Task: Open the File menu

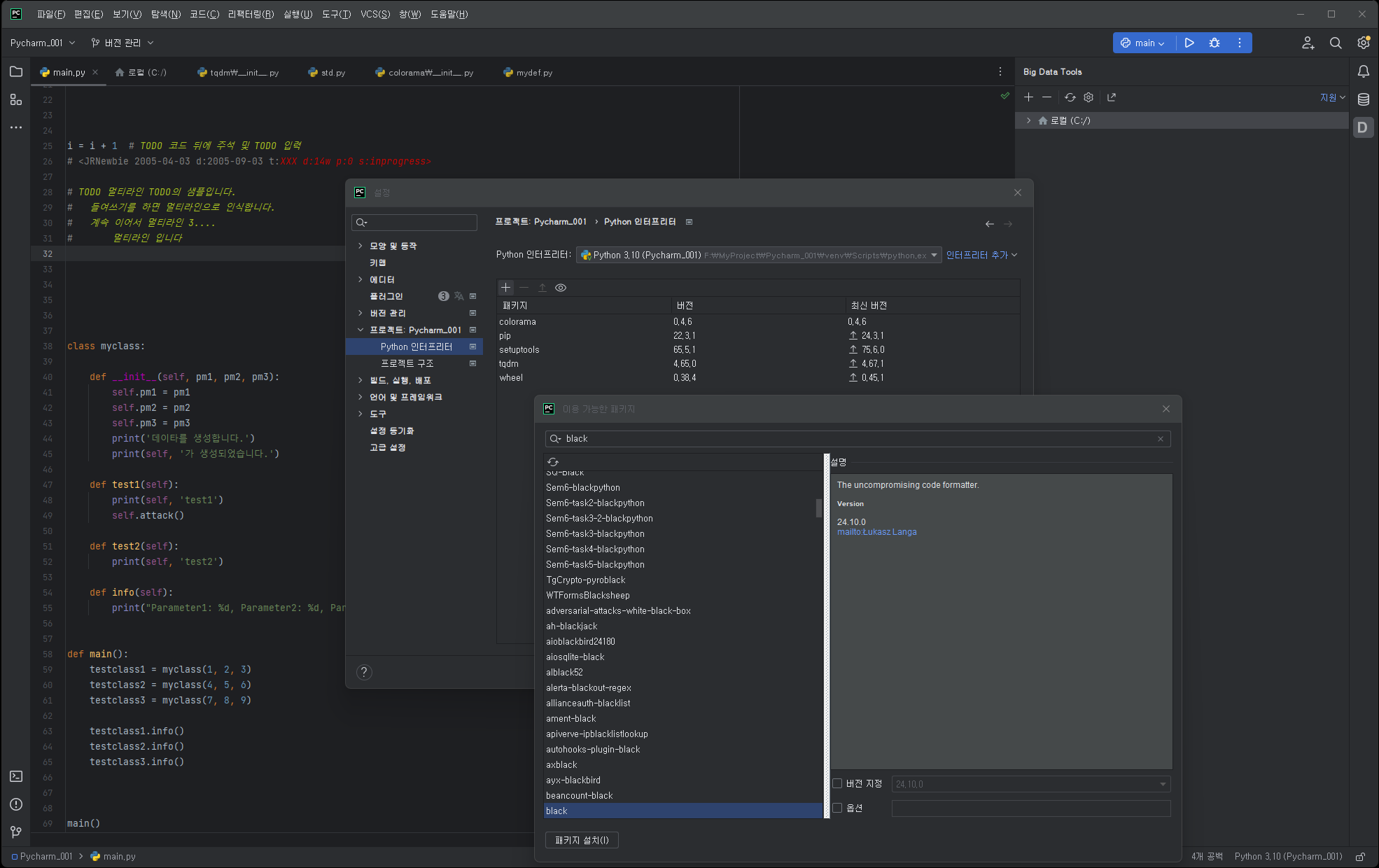Action: tap(51, 14)
